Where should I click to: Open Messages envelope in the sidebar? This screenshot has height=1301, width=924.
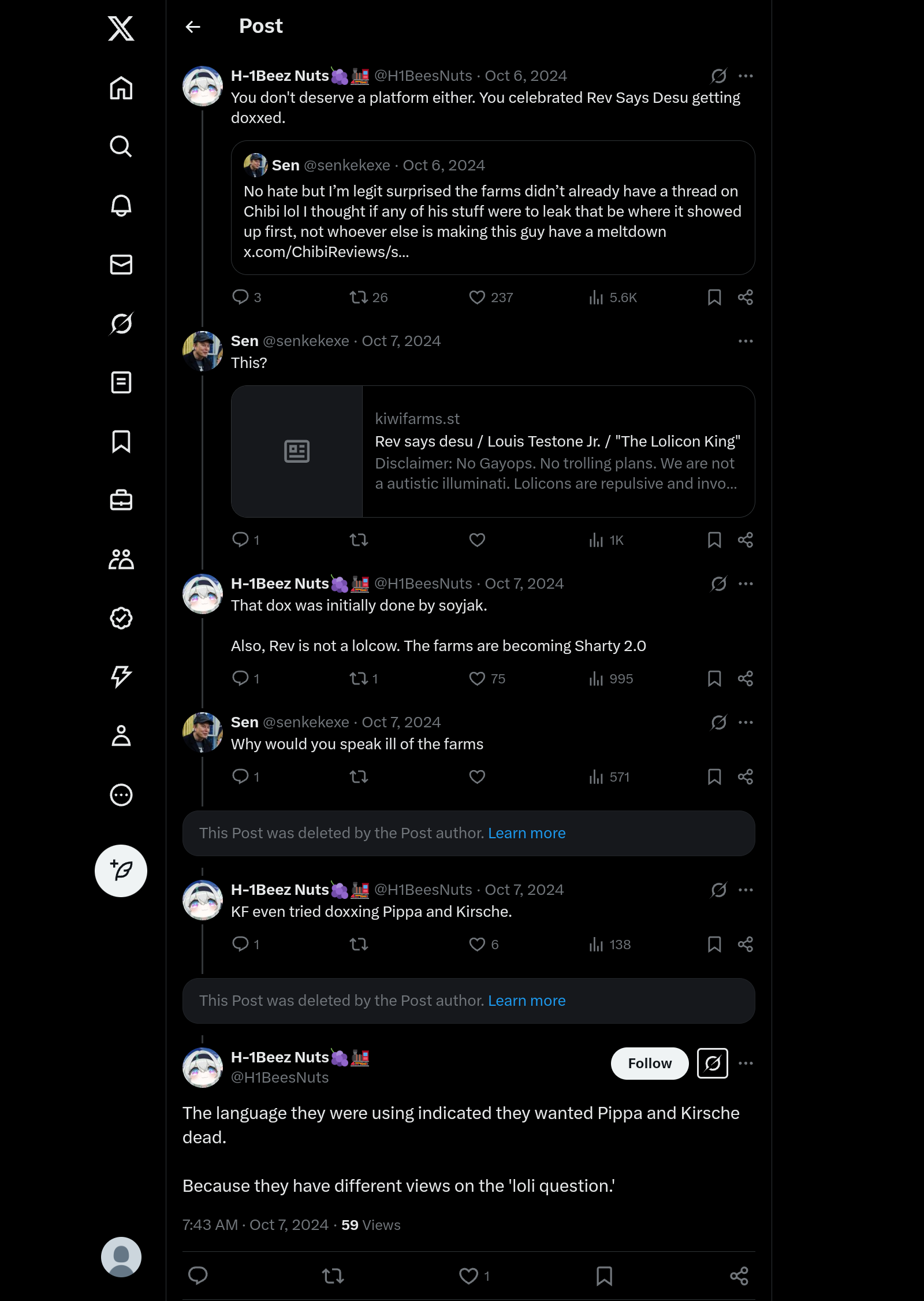[121, 265]
